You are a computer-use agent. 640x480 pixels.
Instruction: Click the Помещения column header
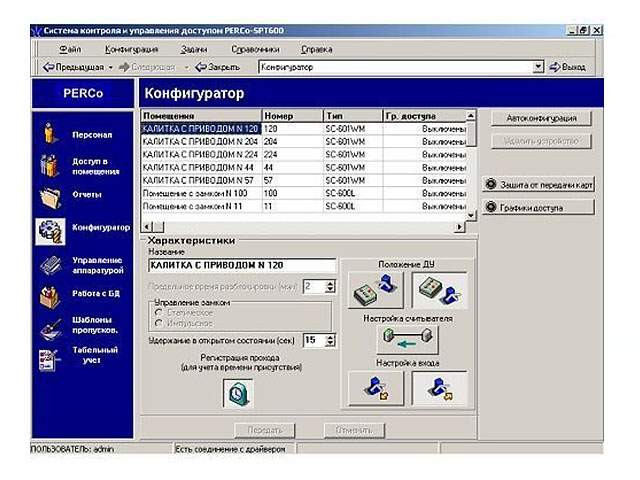[201, 116]
